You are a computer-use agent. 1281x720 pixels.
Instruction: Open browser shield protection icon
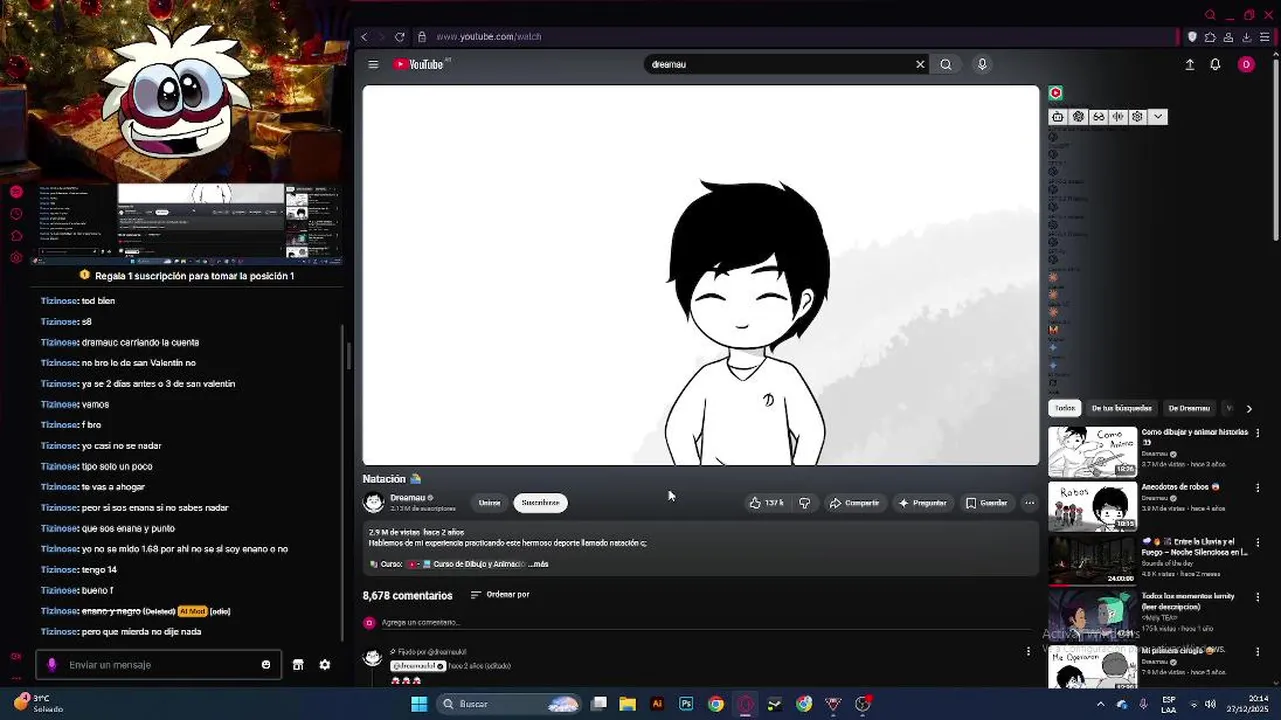point(1192,37)
